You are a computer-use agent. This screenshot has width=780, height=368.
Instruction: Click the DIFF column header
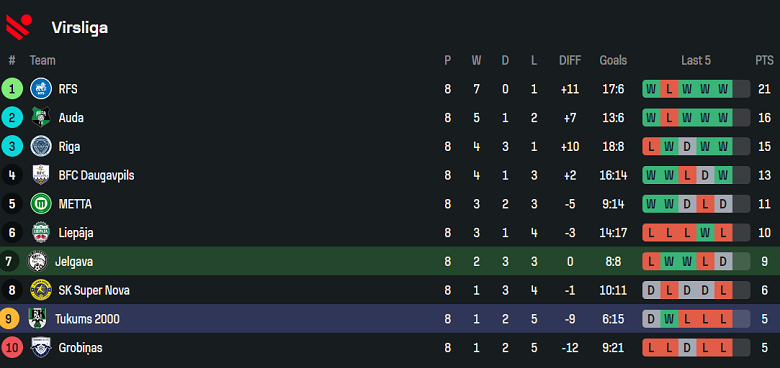click(x=570, y=61)
